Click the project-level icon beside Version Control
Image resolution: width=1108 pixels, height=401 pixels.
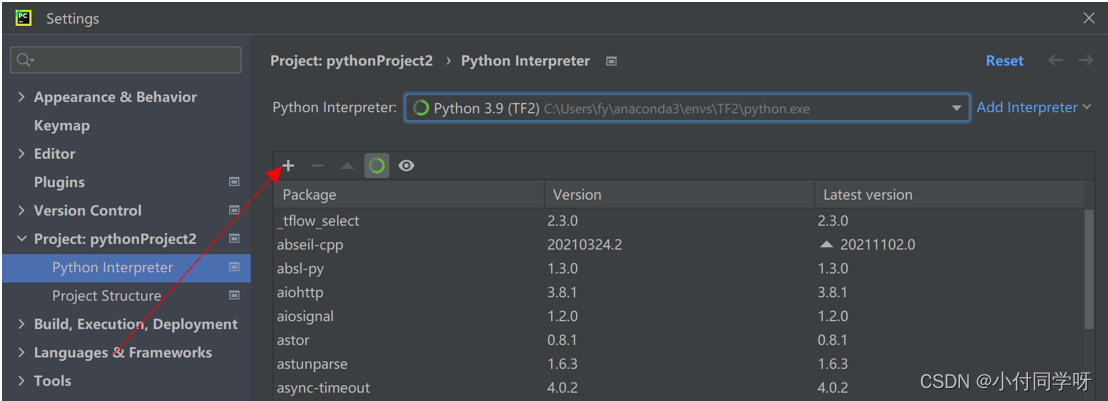point(235,210)
